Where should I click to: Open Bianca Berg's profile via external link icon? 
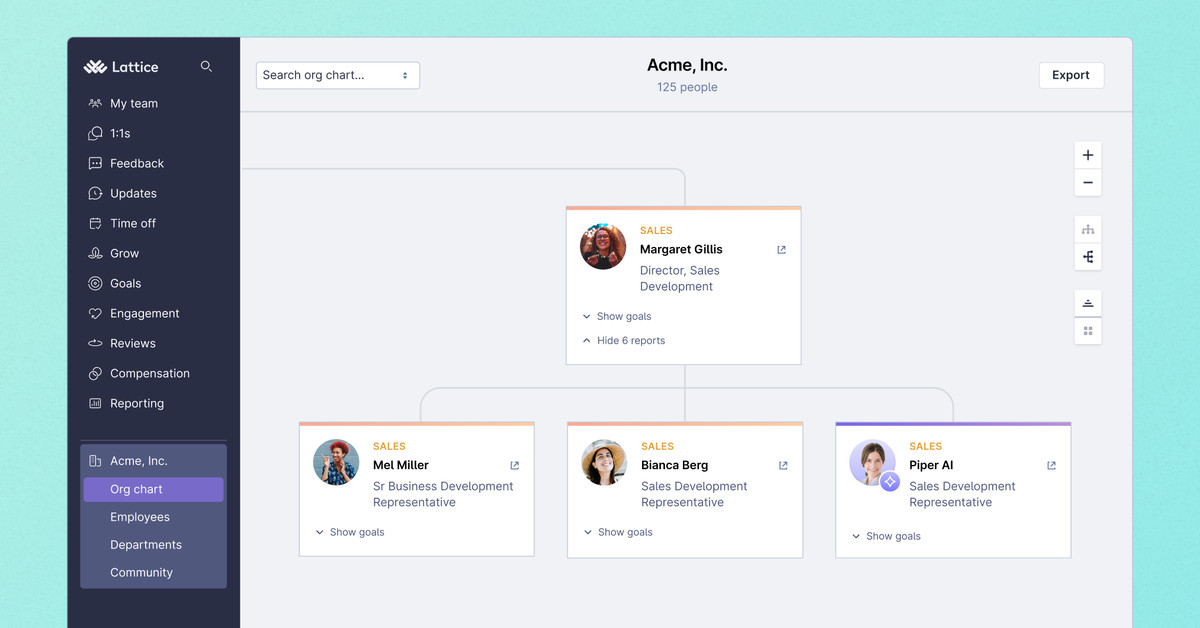tap(782, 465)
